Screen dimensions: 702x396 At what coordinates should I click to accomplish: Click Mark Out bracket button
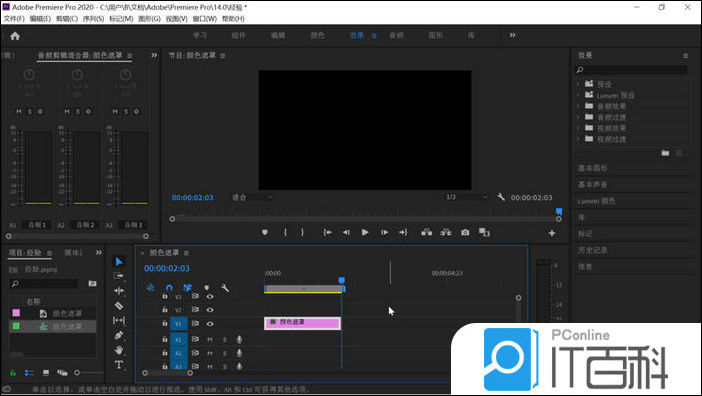[302, 232]
